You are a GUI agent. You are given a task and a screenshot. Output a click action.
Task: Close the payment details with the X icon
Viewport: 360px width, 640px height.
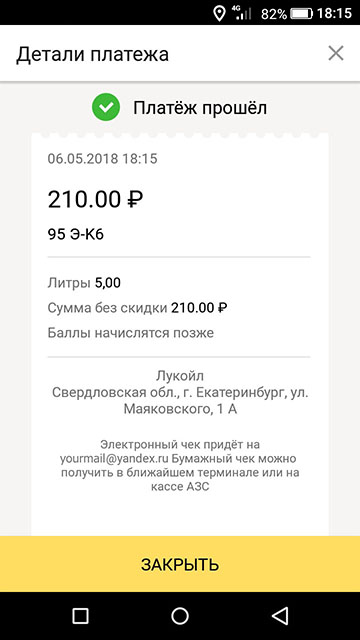[336, 53]
